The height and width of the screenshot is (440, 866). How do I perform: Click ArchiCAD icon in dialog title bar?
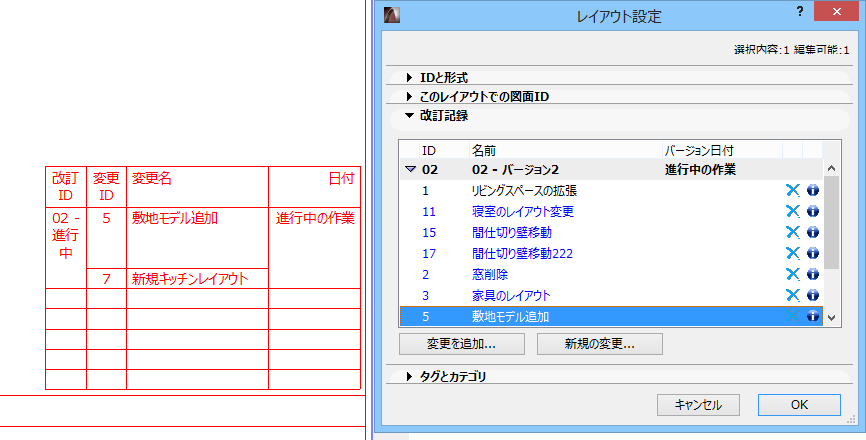[392, 14]
